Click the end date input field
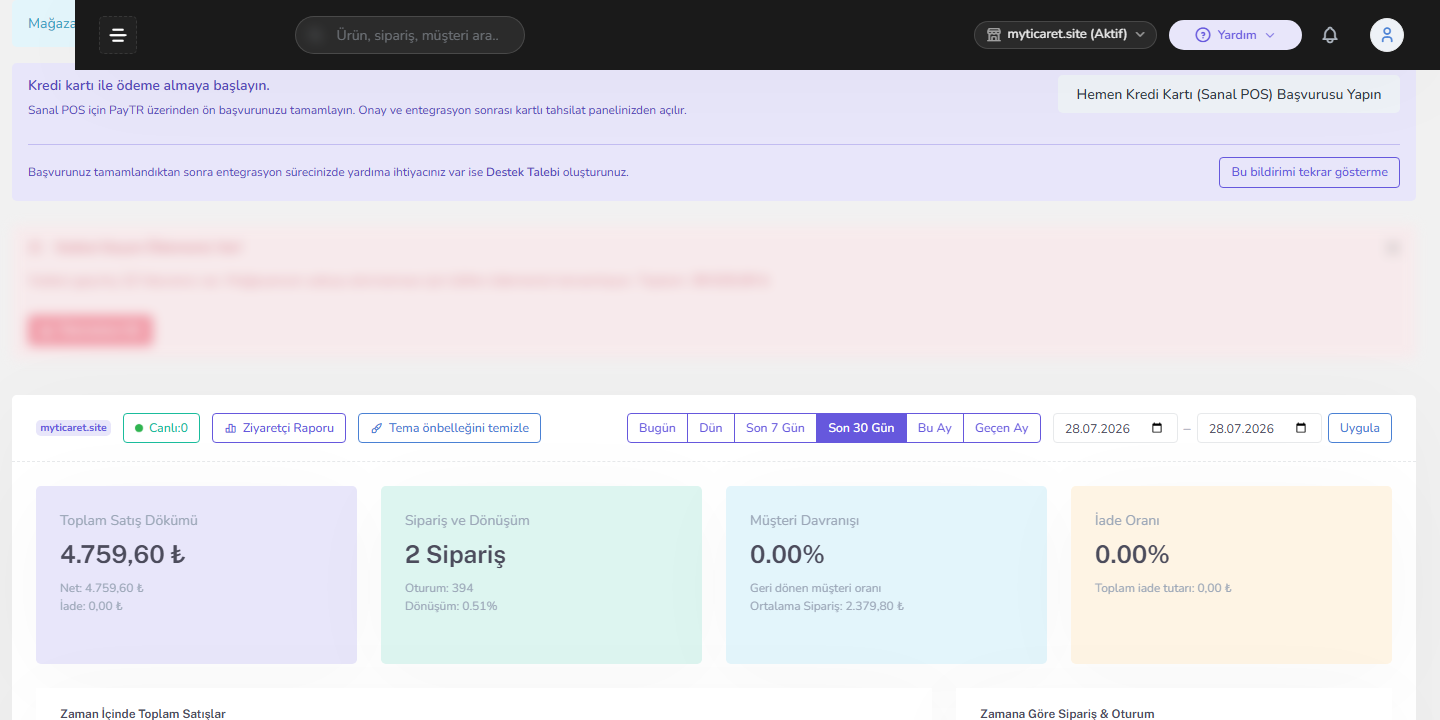 point(1259,428)
